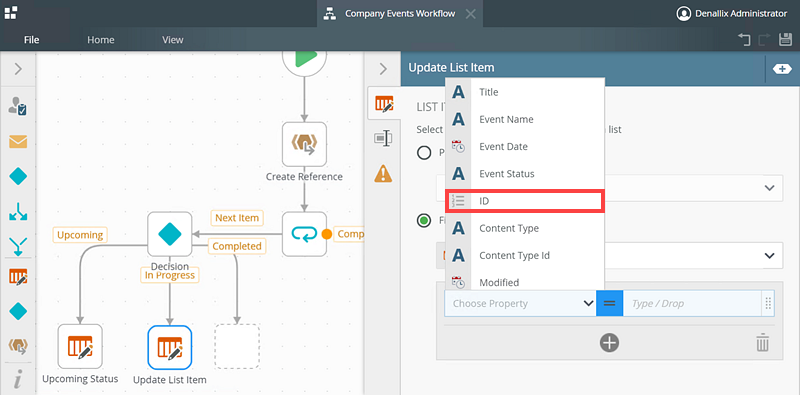Screen dimensions: 800x395
Task: Select the Loop step on canvas
Action: tap(304, 234)
